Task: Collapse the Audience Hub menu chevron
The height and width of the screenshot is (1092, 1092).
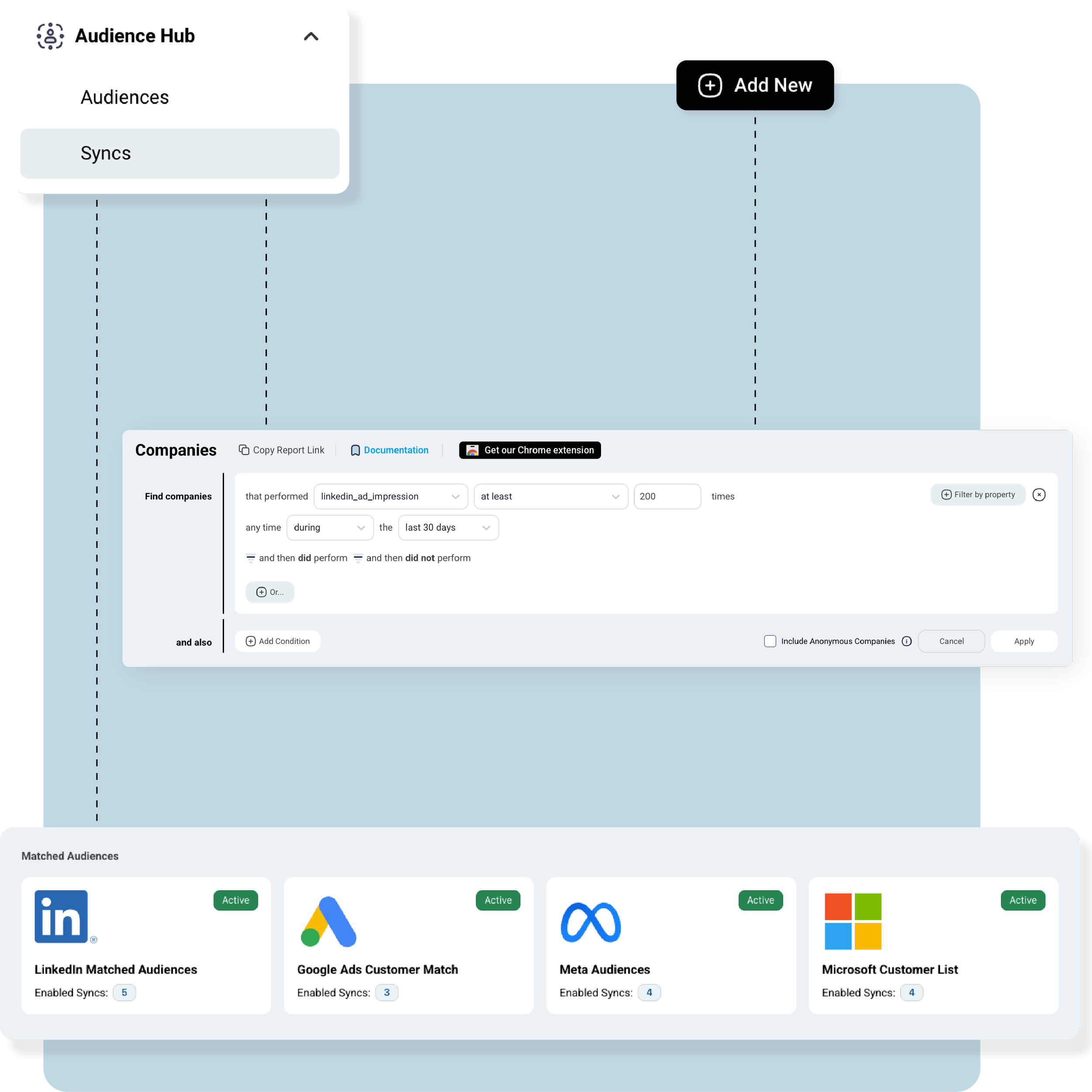Action: [x=311, y=36]
